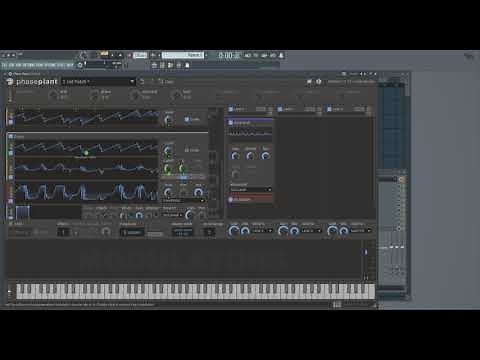Select the red effect module header in Lane 1
The width and height of the screenshot is (480, 360).
pos(250,199)
